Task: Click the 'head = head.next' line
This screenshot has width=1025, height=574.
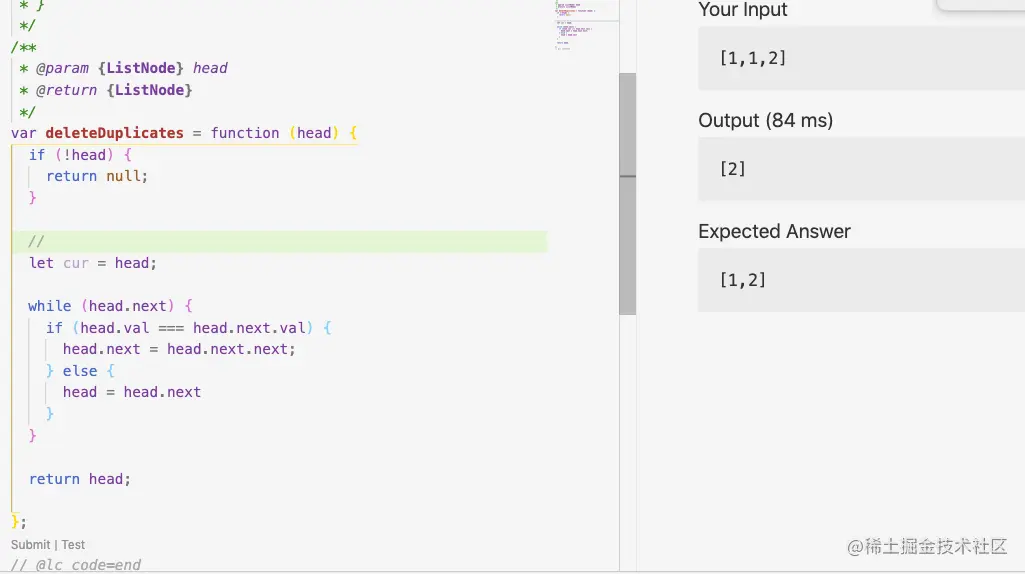Action: click(132, 392)
